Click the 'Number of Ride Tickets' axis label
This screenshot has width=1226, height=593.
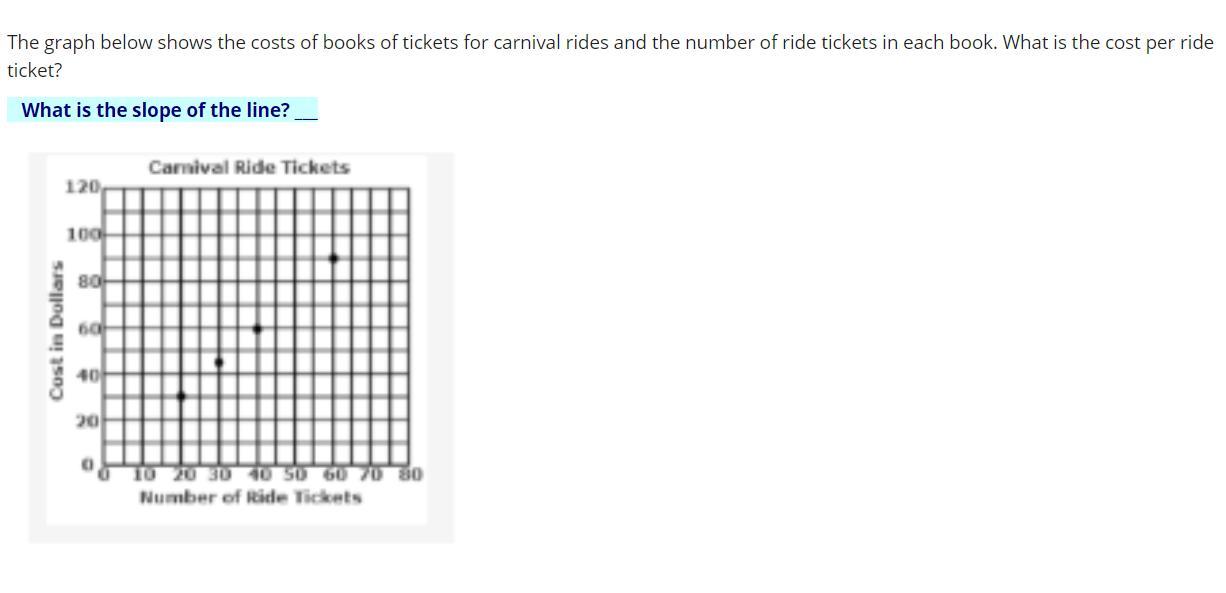[250, 497]
